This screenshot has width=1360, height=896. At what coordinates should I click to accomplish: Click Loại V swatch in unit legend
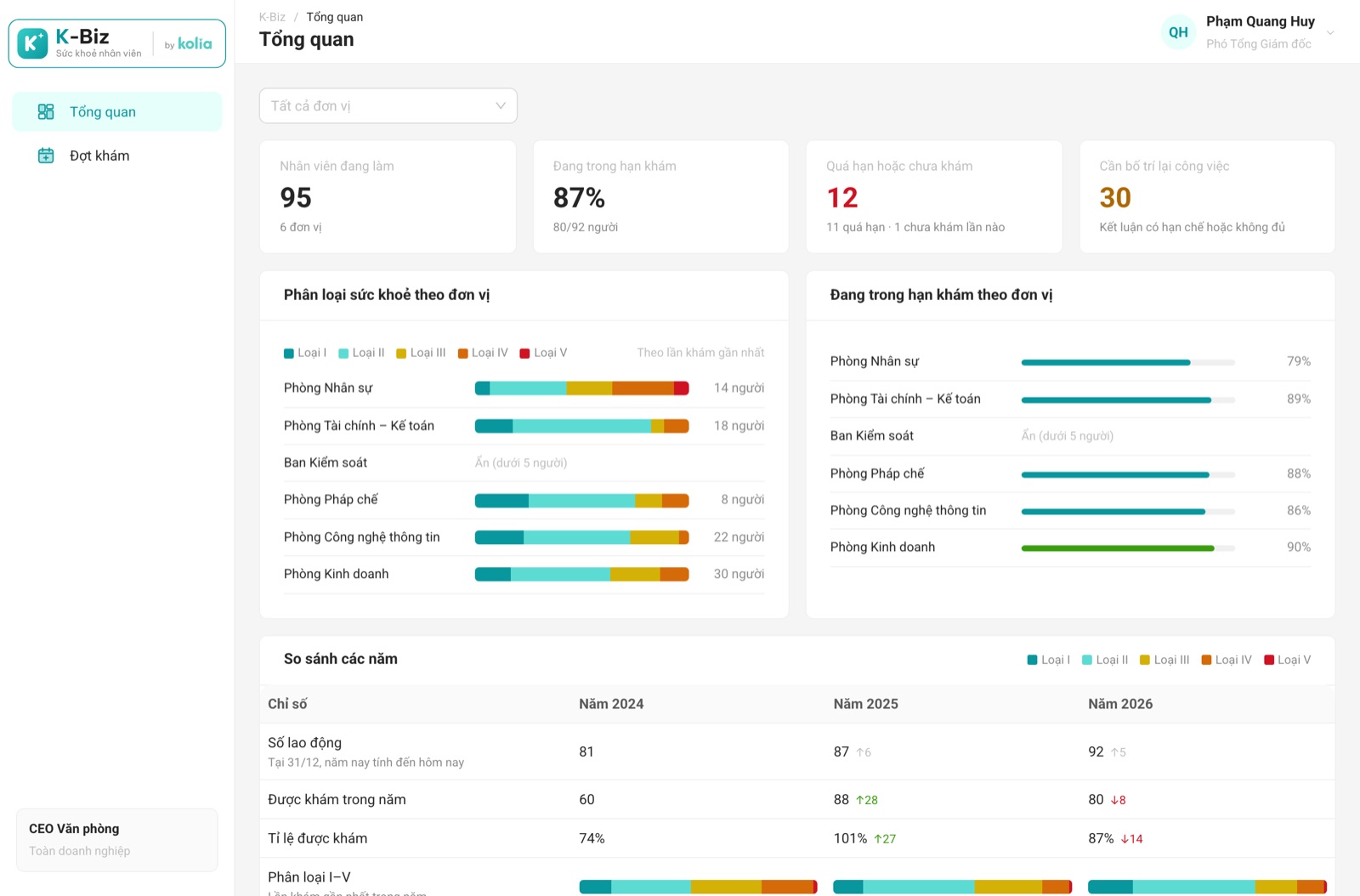(525, 354)
